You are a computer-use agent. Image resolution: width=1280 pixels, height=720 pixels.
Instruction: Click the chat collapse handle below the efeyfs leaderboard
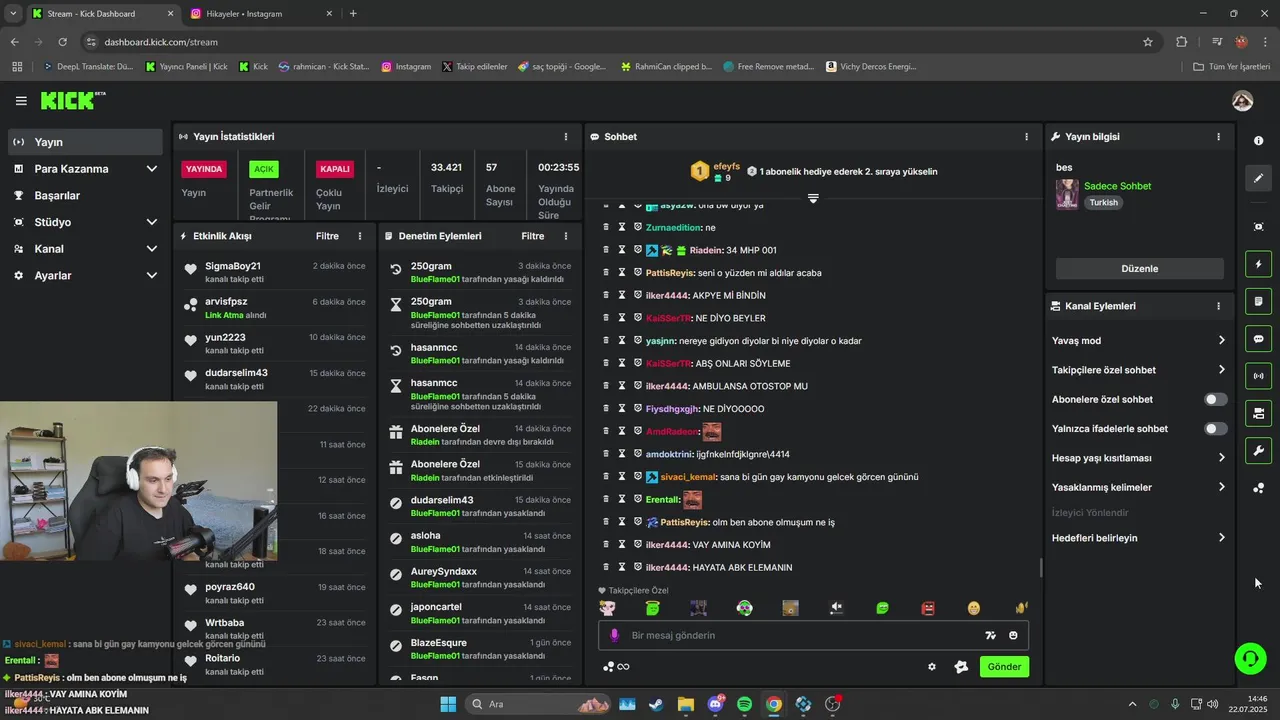click(x=813, y=198)
